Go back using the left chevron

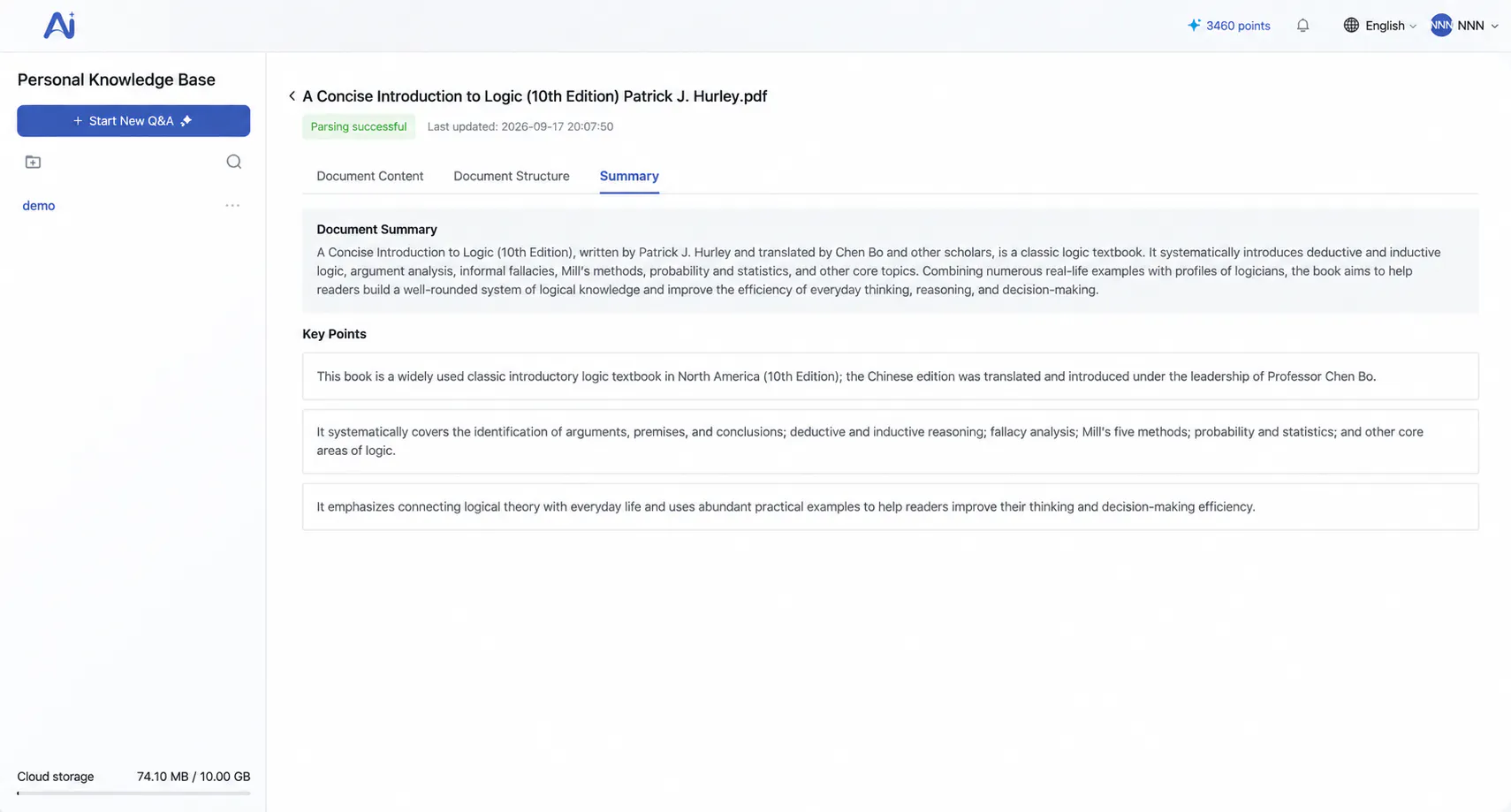pos(292,95)
